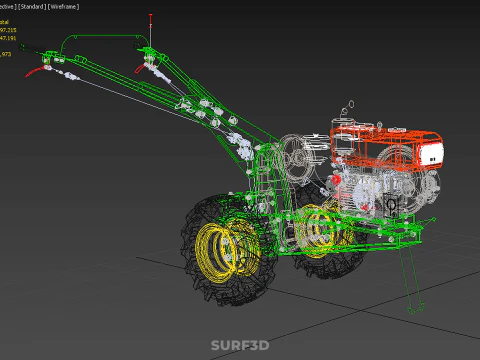Select the white headlight on the engine

coord(432,154)
